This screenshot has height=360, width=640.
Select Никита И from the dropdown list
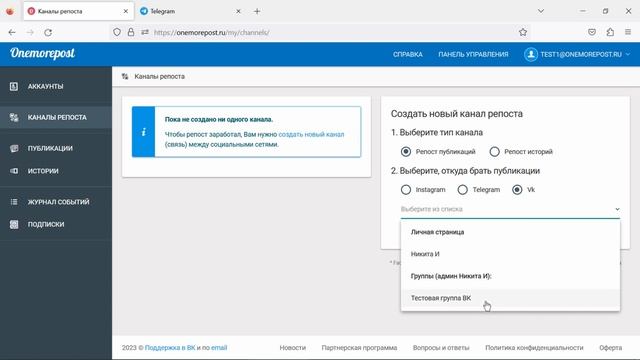(510, 254)
